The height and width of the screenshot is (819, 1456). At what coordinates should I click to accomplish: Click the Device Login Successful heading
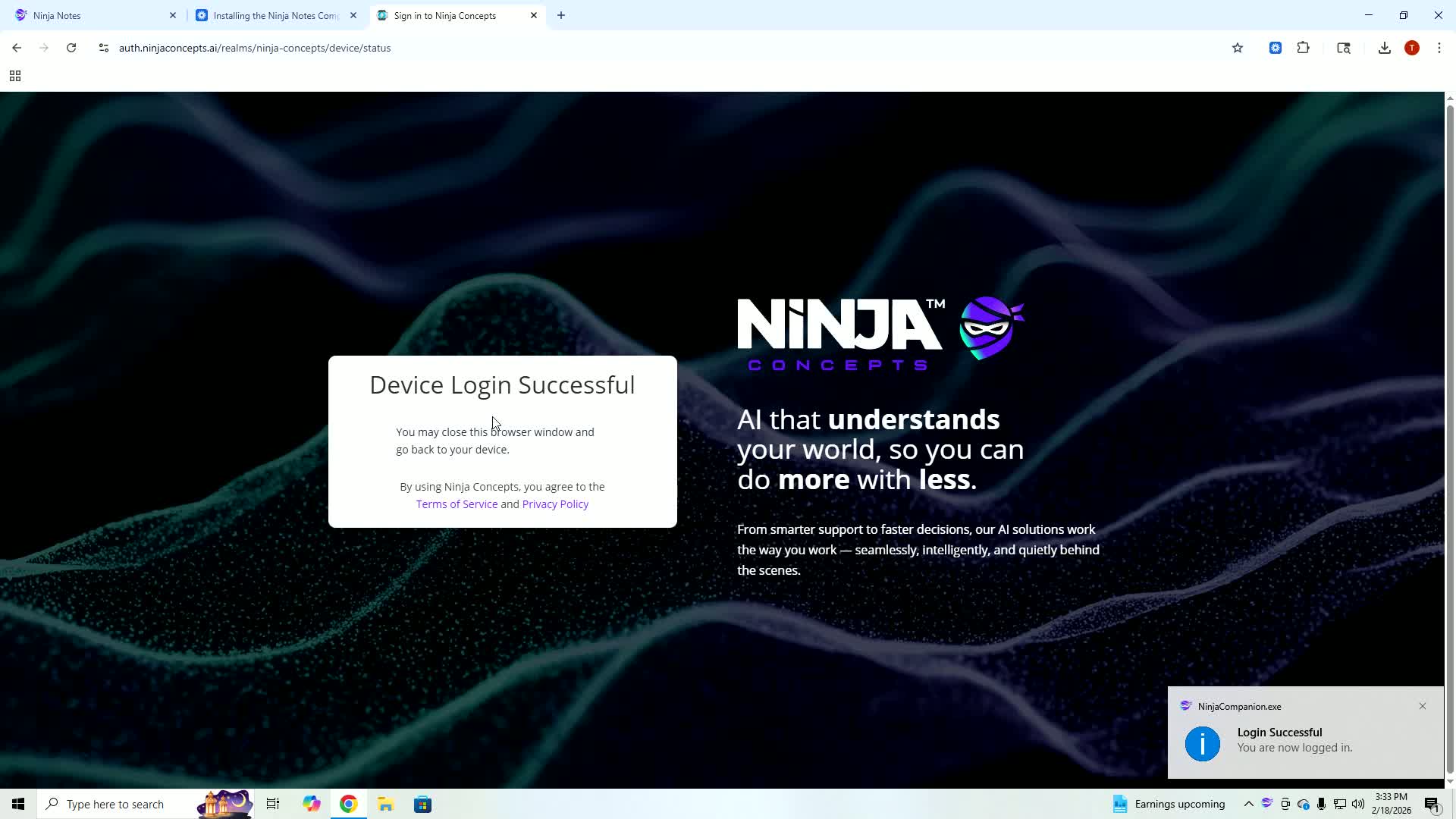(x=502, y=385)
